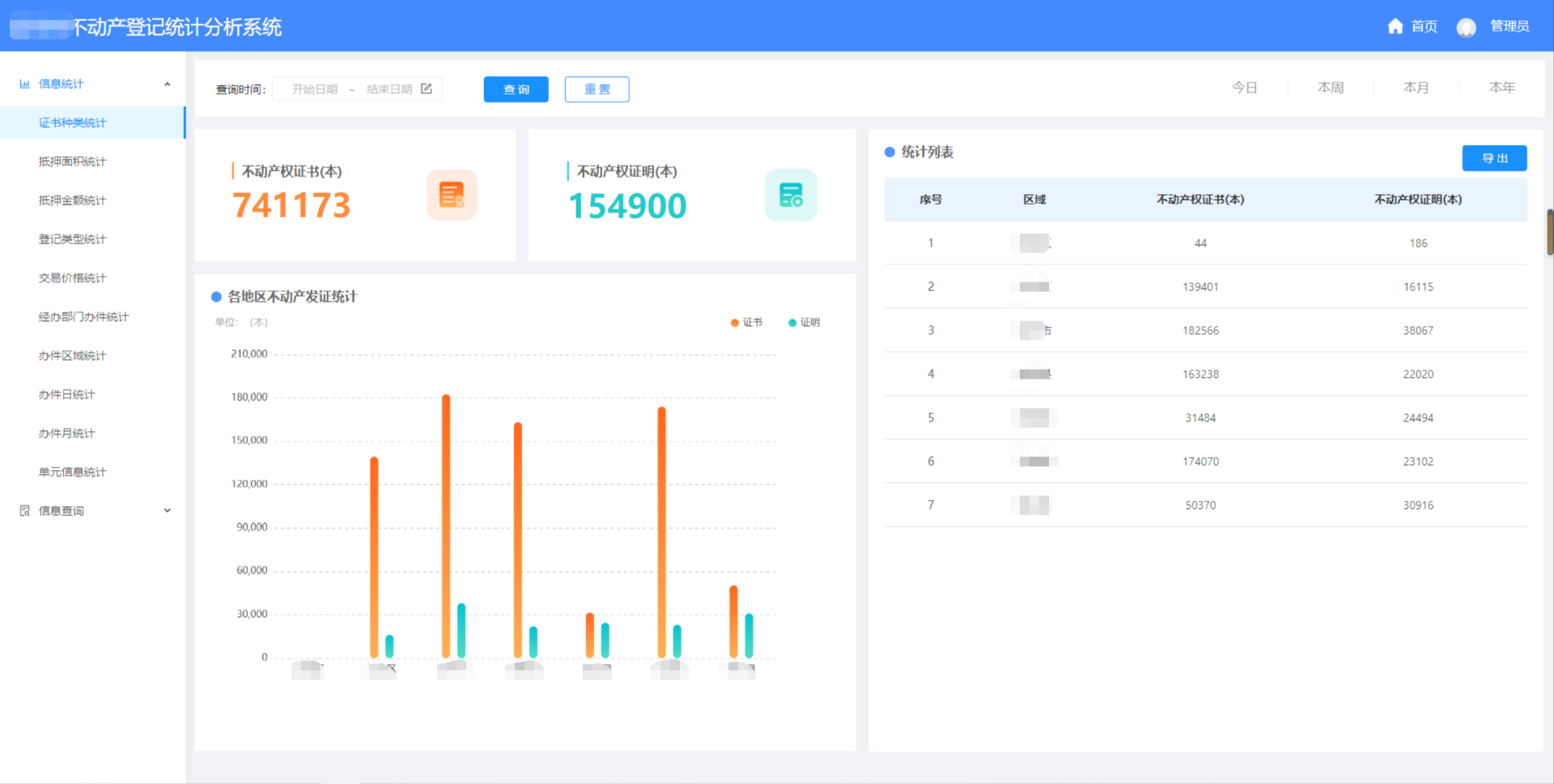The width and height of the screenshot is (1554, 784).
Task: Click the 开始日期 start date field
Action: [x=315, y=89]
